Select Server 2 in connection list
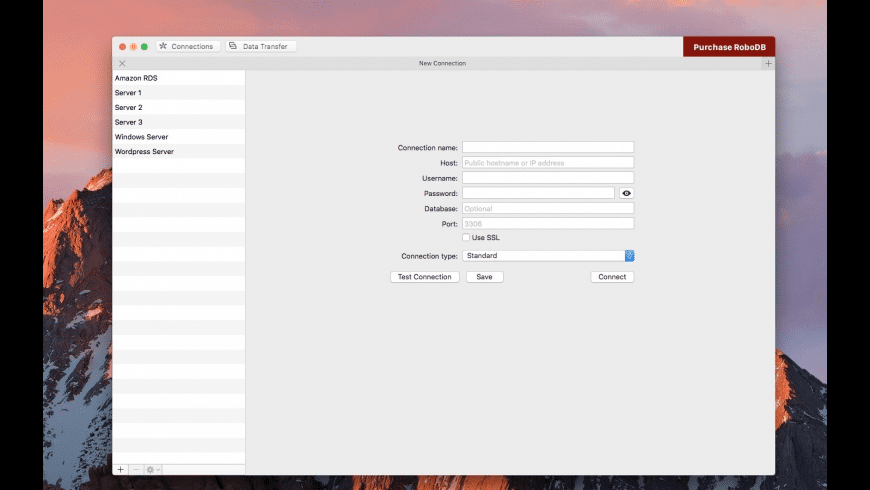This screenshot has width=870, height=490. tap(179, 107)
